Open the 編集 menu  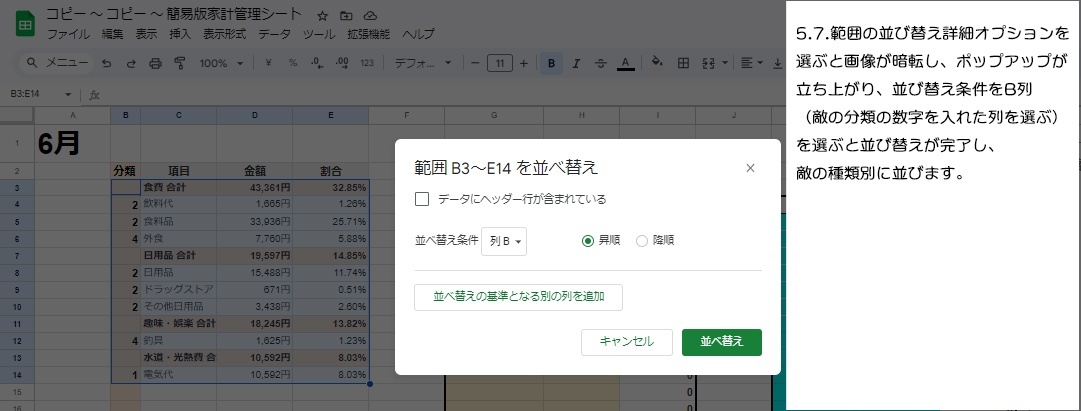click(x=112, y=34)
